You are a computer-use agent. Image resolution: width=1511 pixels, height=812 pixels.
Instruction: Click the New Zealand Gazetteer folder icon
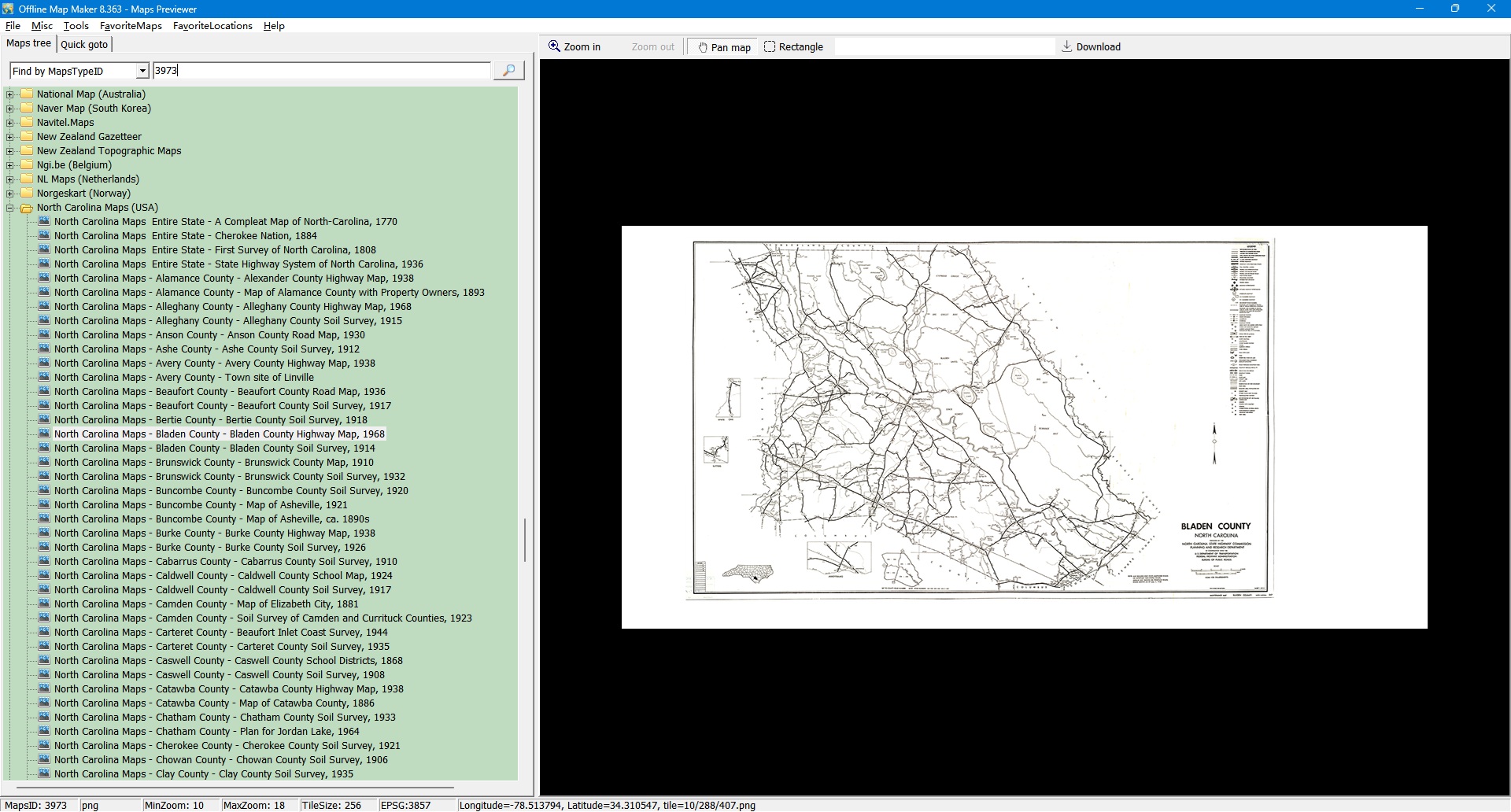(x=27, y=137)
